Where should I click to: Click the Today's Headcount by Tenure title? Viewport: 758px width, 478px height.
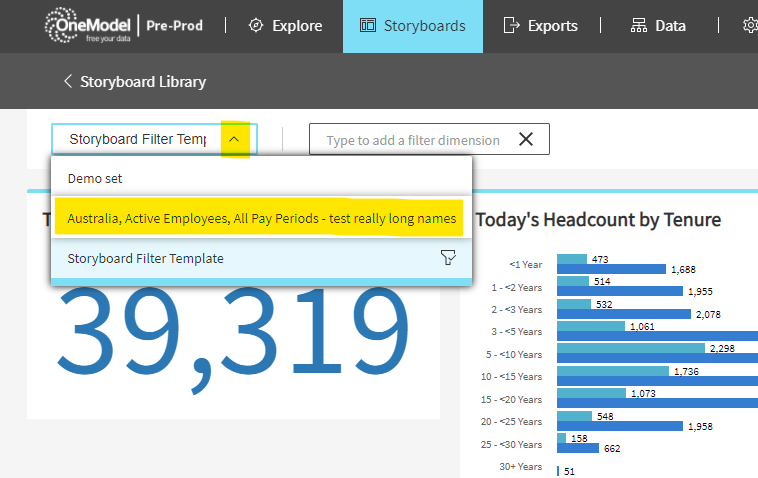[x=598, y=220]
